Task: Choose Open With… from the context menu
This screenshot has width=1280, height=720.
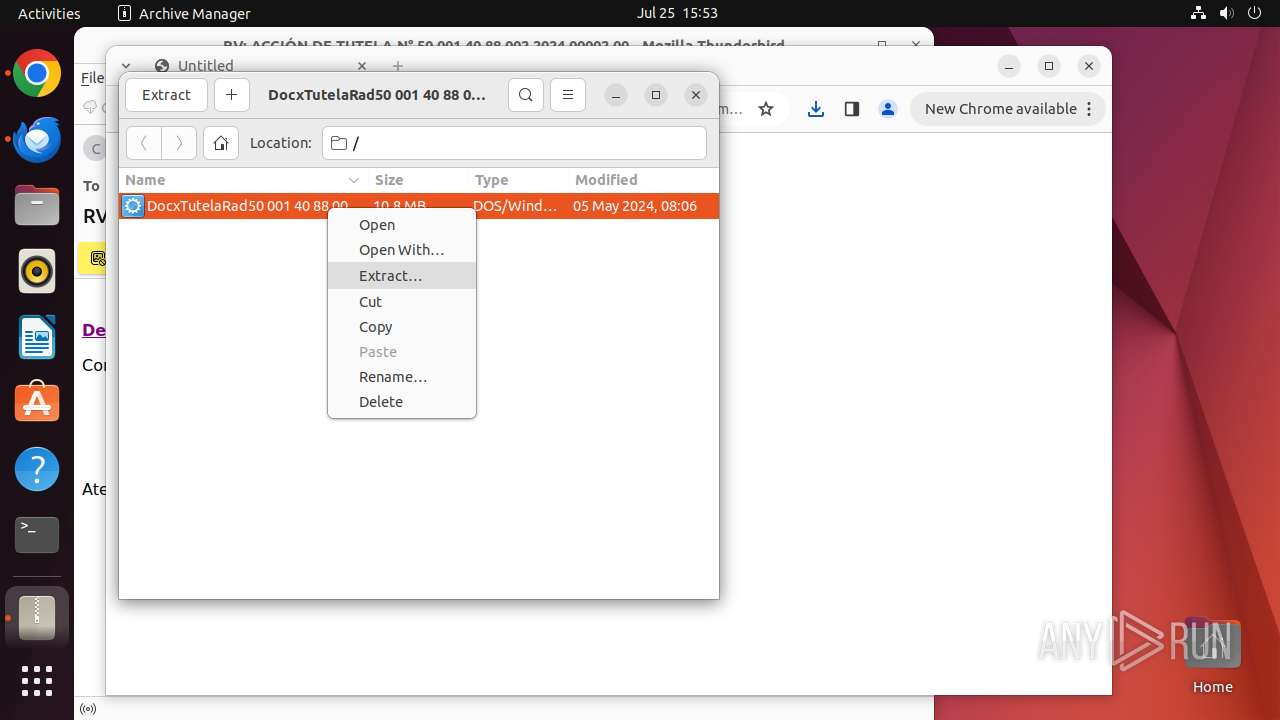Action: 402,250
